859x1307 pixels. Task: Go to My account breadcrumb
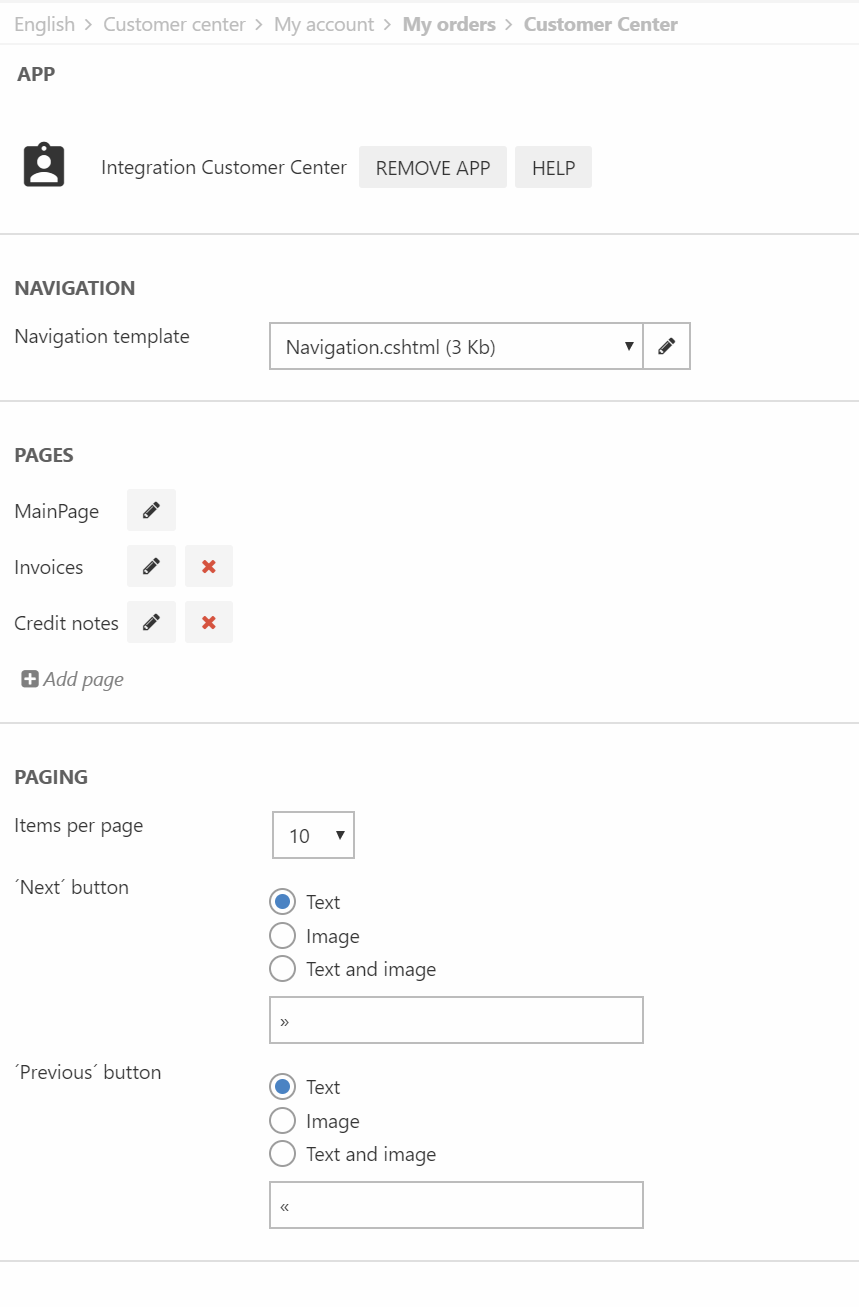(324, 25)
